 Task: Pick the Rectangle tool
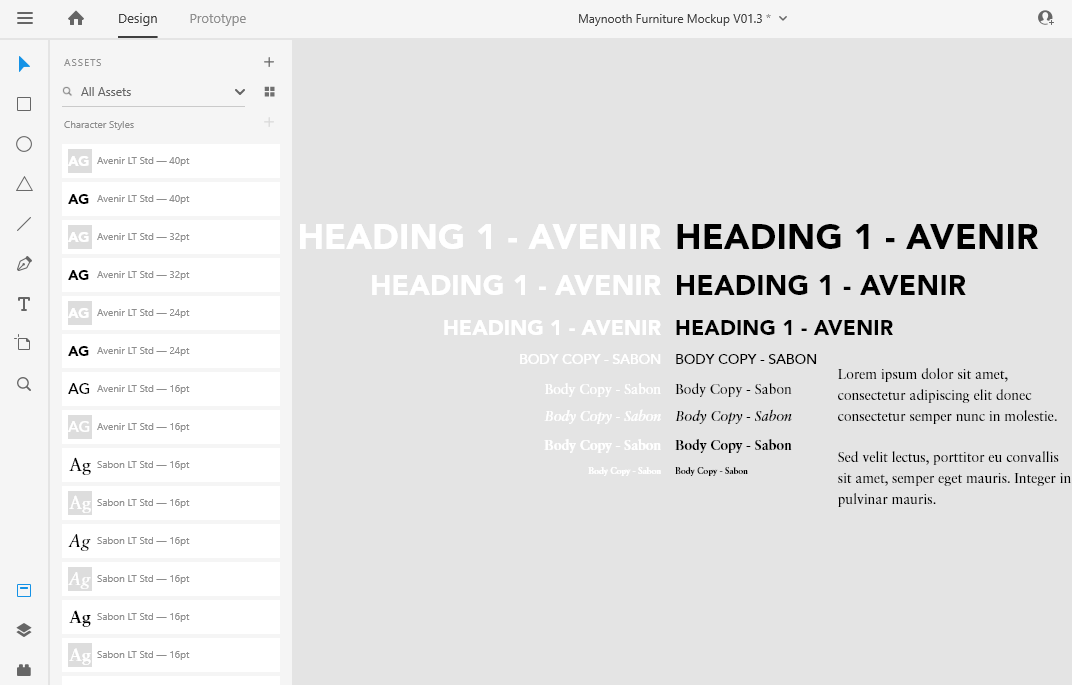(x=24, y=104)
